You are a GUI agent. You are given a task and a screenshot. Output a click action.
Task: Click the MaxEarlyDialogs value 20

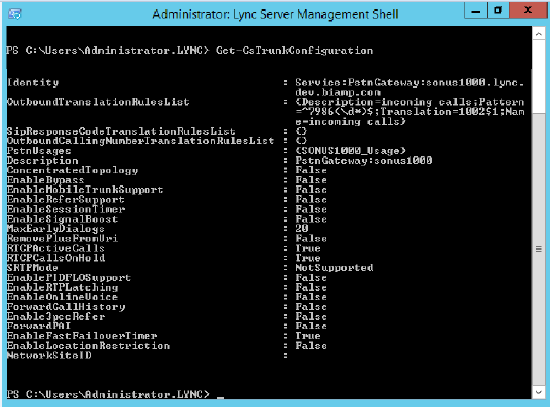click(302, 228)
